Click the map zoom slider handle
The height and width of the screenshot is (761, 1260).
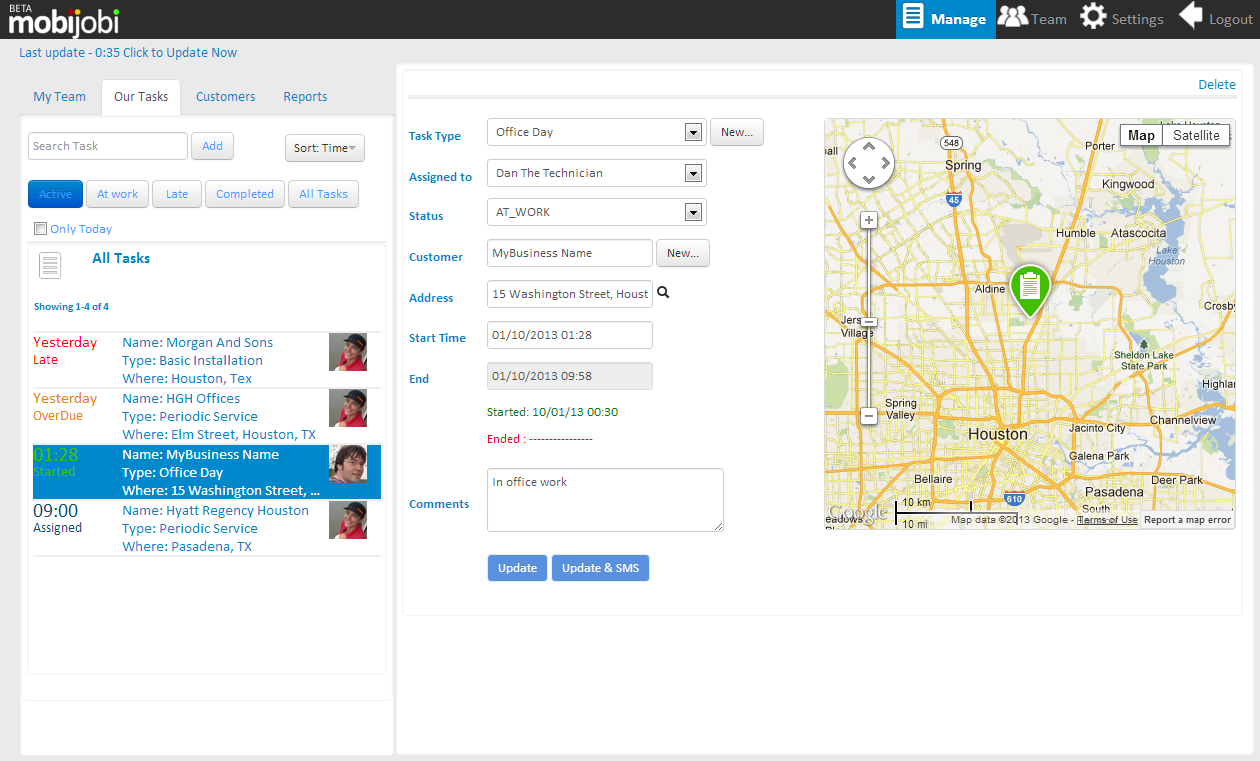[x=869, y=322]
